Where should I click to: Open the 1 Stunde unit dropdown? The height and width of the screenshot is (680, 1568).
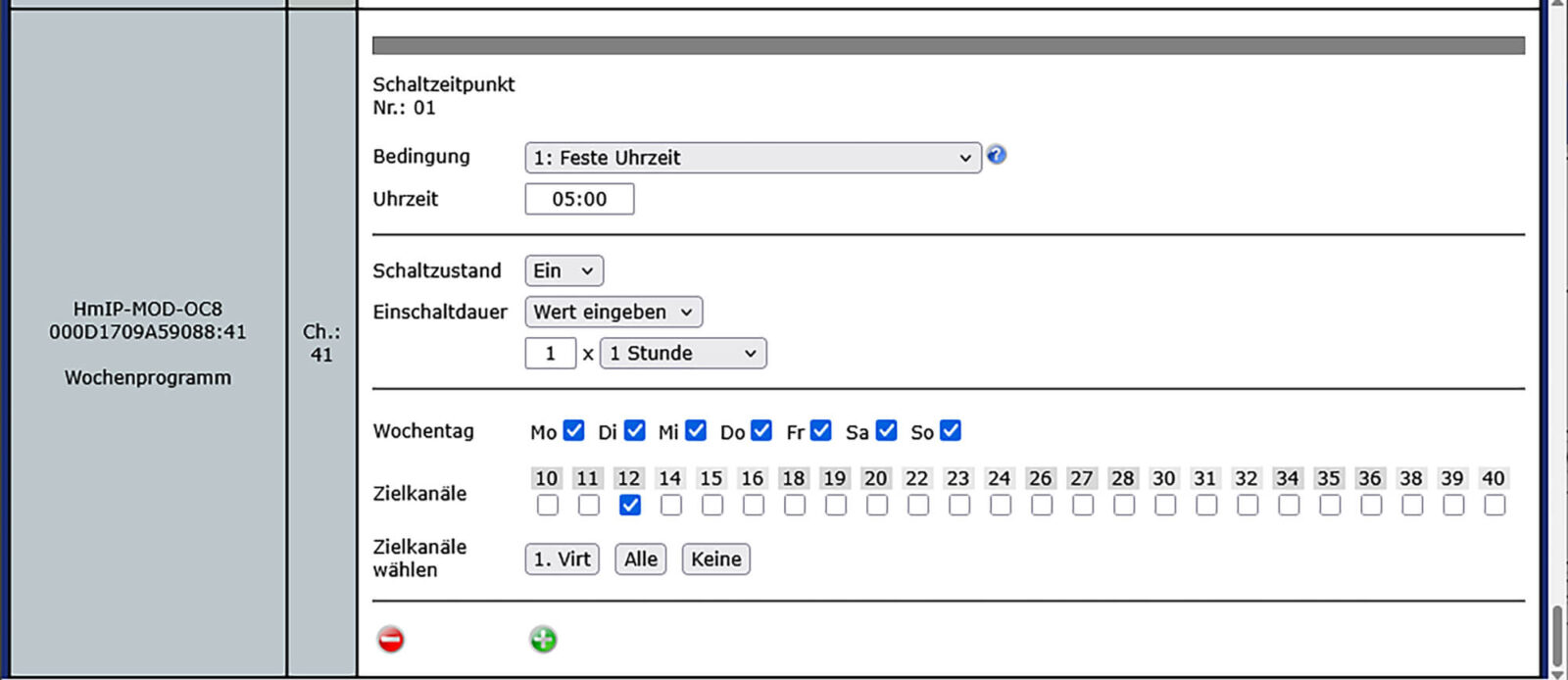[683, 353]
